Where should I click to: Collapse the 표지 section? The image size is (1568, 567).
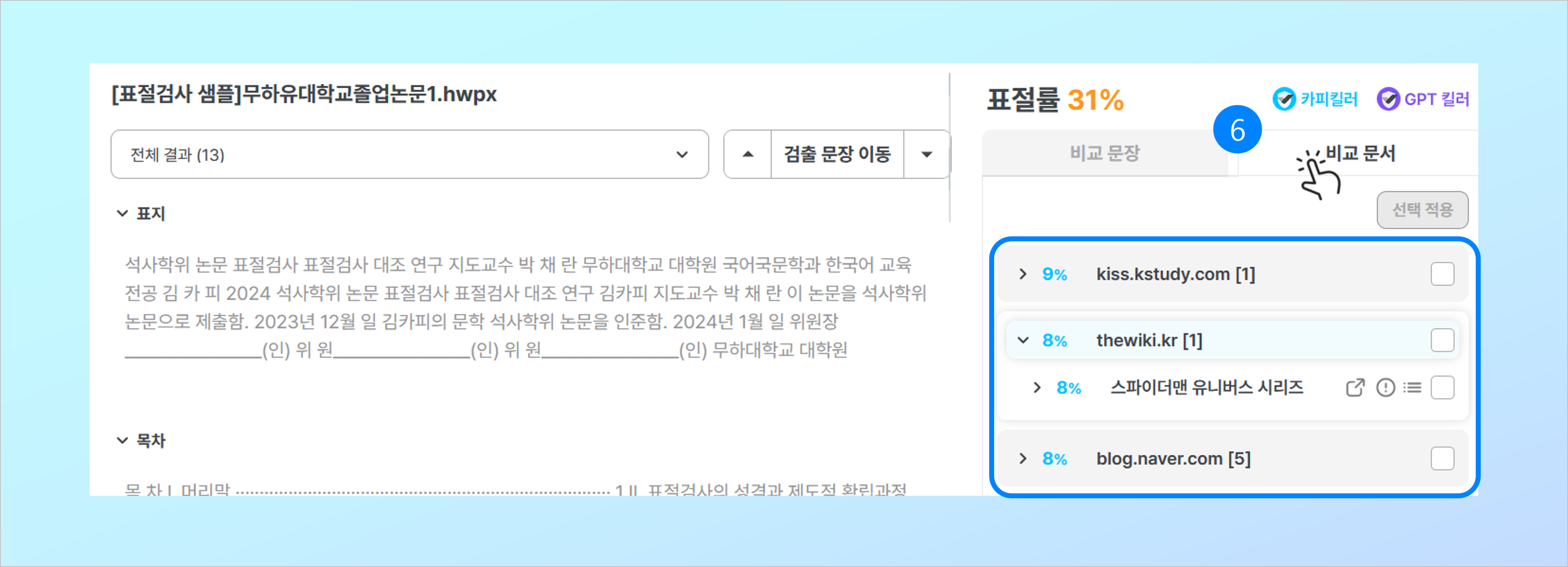point(122,214)
